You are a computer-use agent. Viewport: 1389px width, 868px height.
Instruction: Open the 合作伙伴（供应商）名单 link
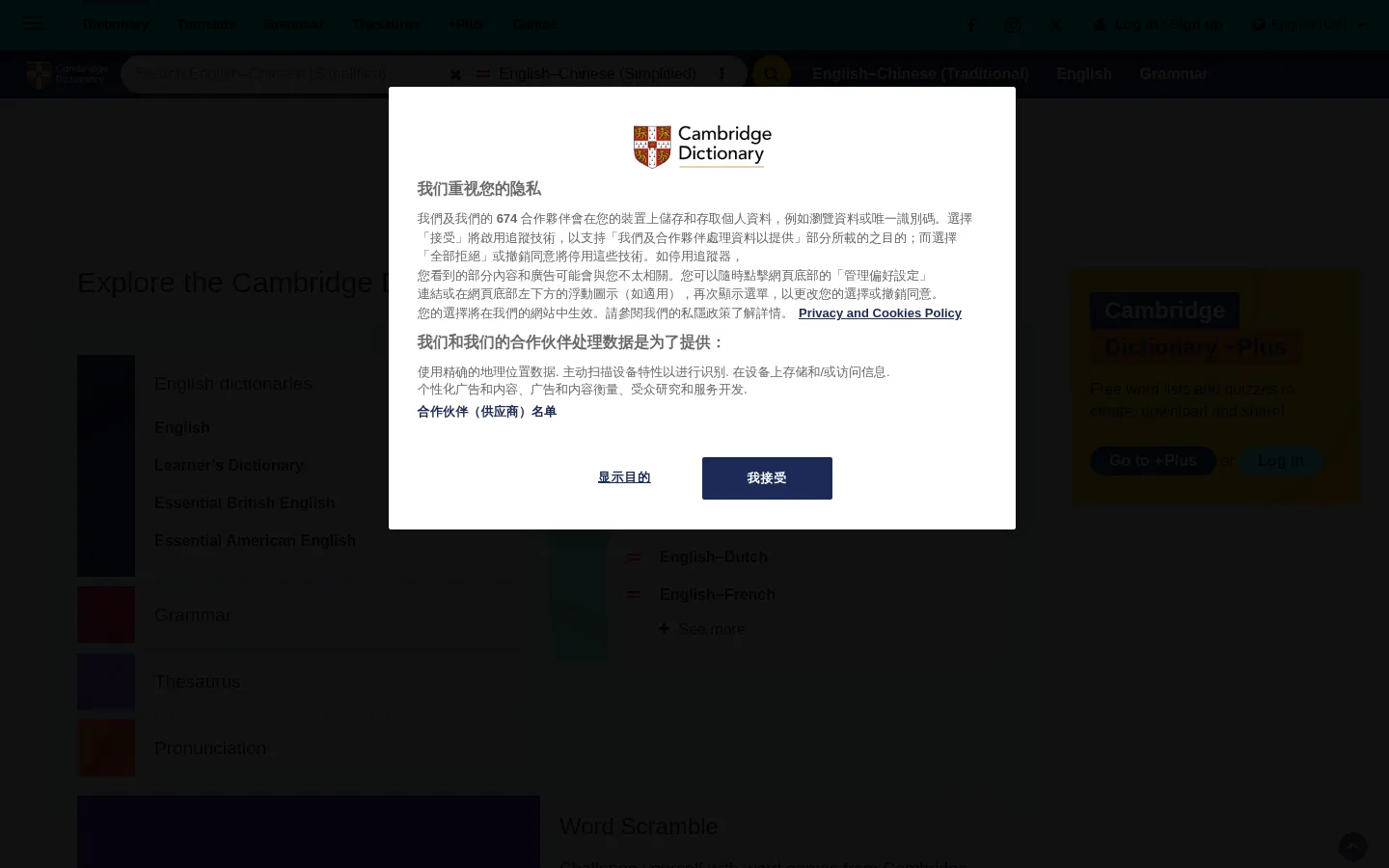[487, 412]
